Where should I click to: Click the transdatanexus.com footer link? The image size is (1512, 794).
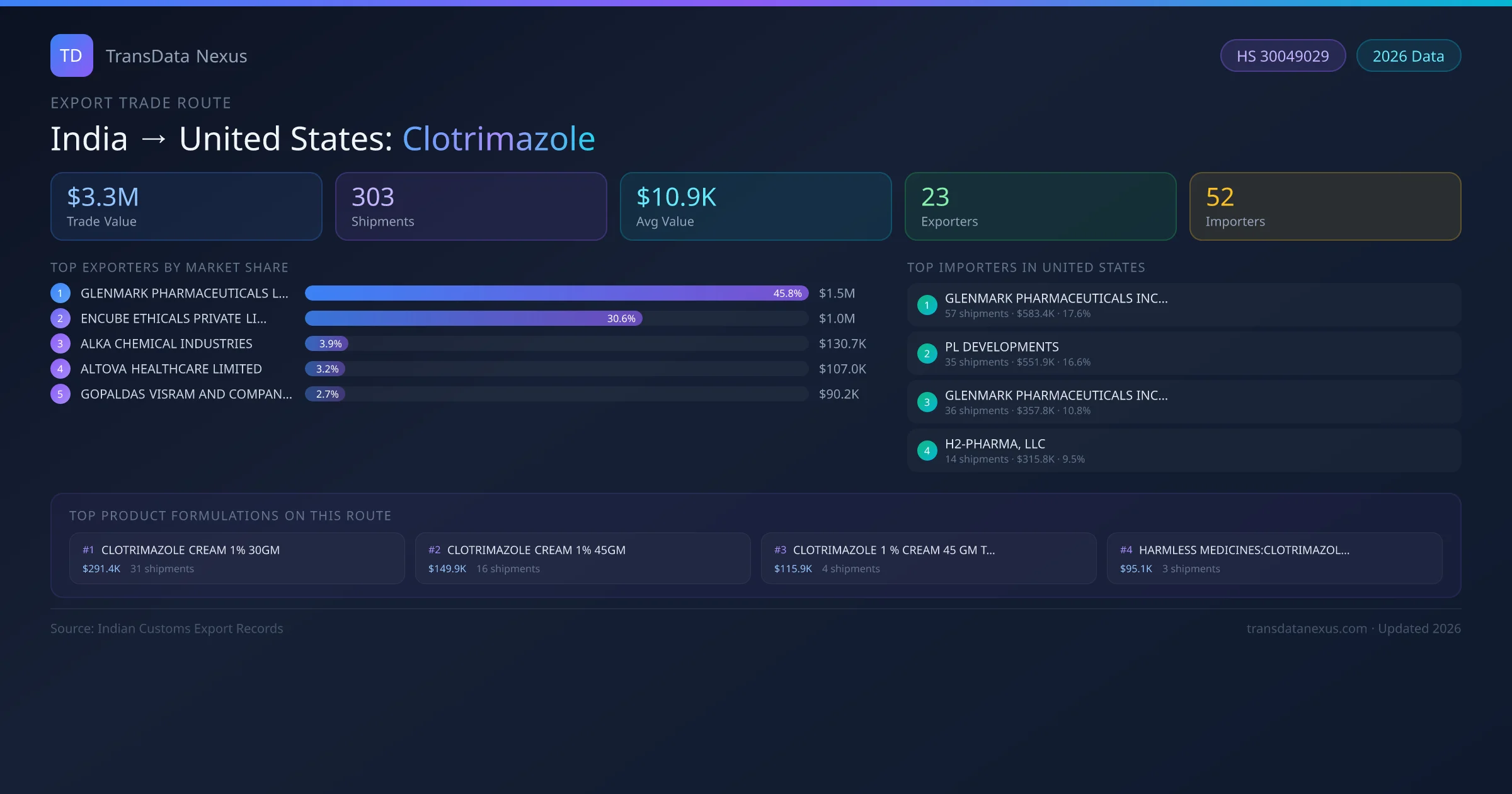[1306, 628]
